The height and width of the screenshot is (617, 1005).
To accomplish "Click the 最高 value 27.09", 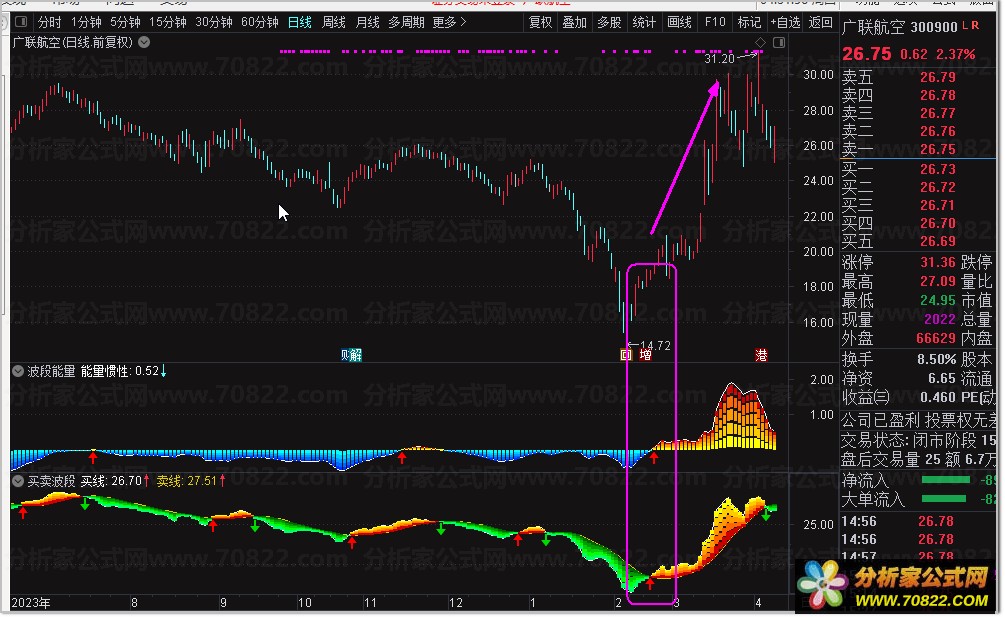I will click(x=938, y=281).
